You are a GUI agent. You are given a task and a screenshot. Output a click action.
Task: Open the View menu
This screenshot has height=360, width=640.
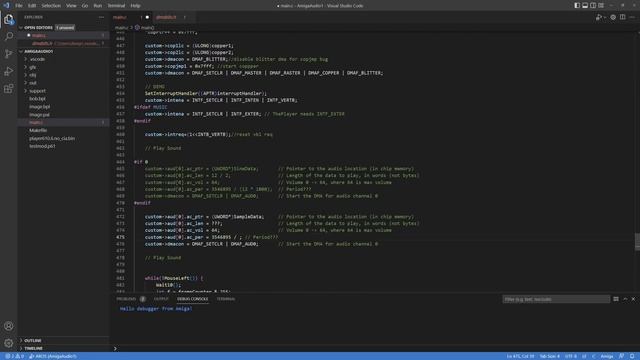pos(71,6)
